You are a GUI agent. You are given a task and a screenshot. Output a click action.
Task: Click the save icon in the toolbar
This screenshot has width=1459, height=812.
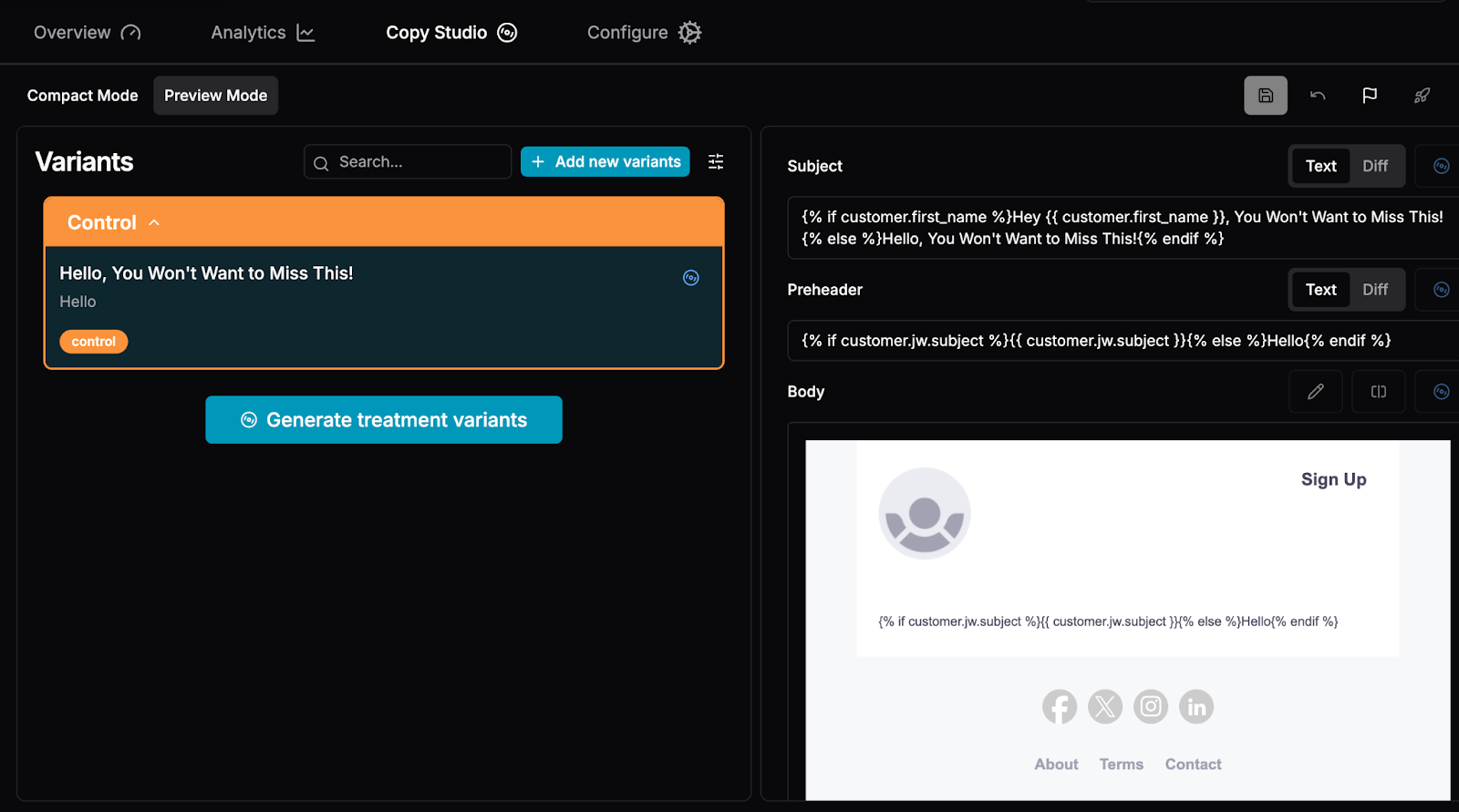[x=1265, y=96]
